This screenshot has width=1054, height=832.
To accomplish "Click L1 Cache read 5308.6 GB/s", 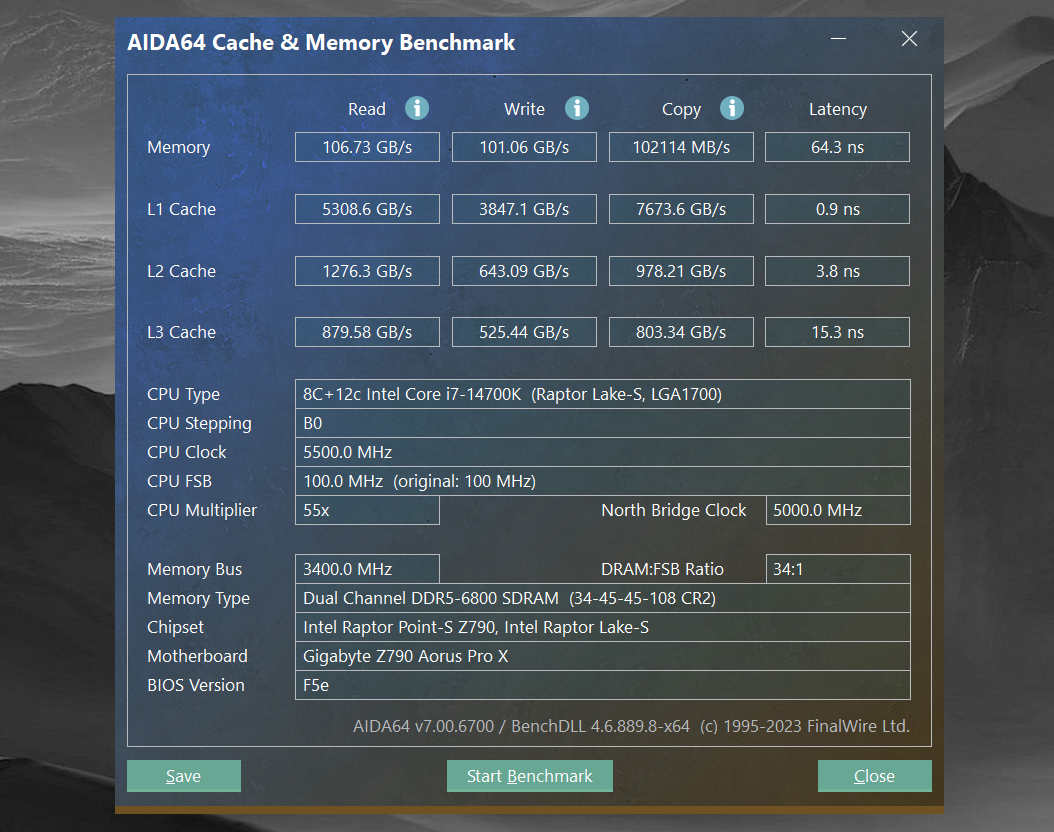I will tap(367, 209).
